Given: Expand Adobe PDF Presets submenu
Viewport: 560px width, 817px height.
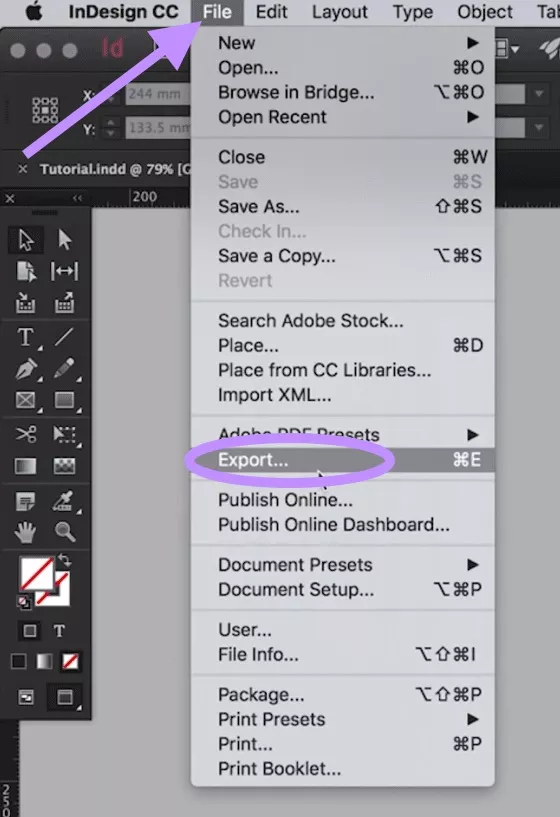Looking at the screenshot, I should pyautogui.click(x=343, y=435).
